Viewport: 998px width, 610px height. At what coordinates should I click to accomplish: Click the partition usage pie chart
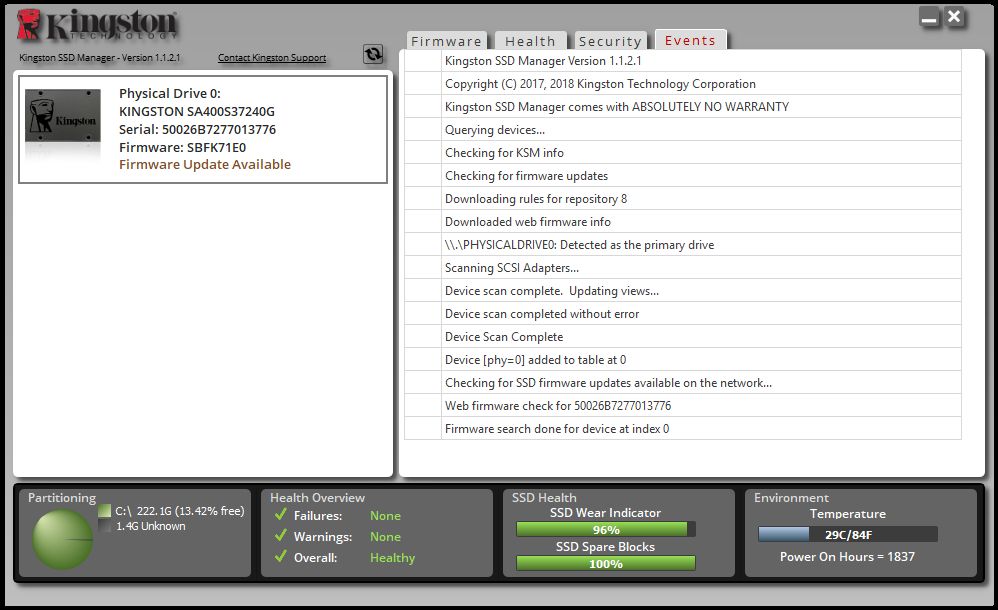coord(62,539)
